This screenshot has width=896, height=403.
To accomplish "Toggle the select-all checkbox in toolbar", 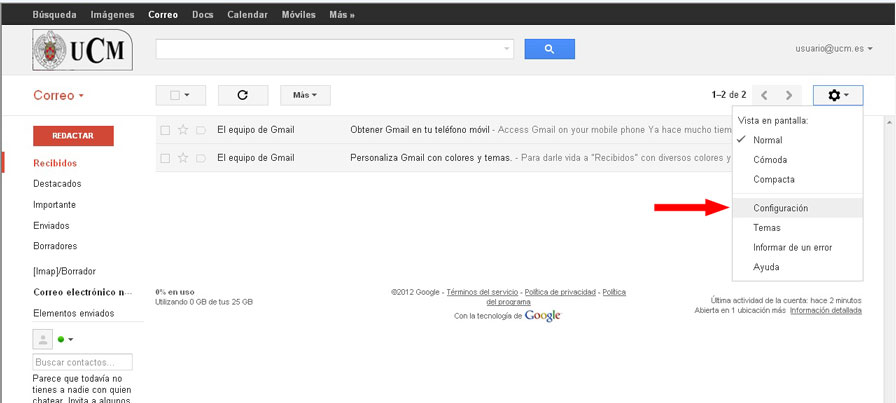I will click(x=175, y=95).
